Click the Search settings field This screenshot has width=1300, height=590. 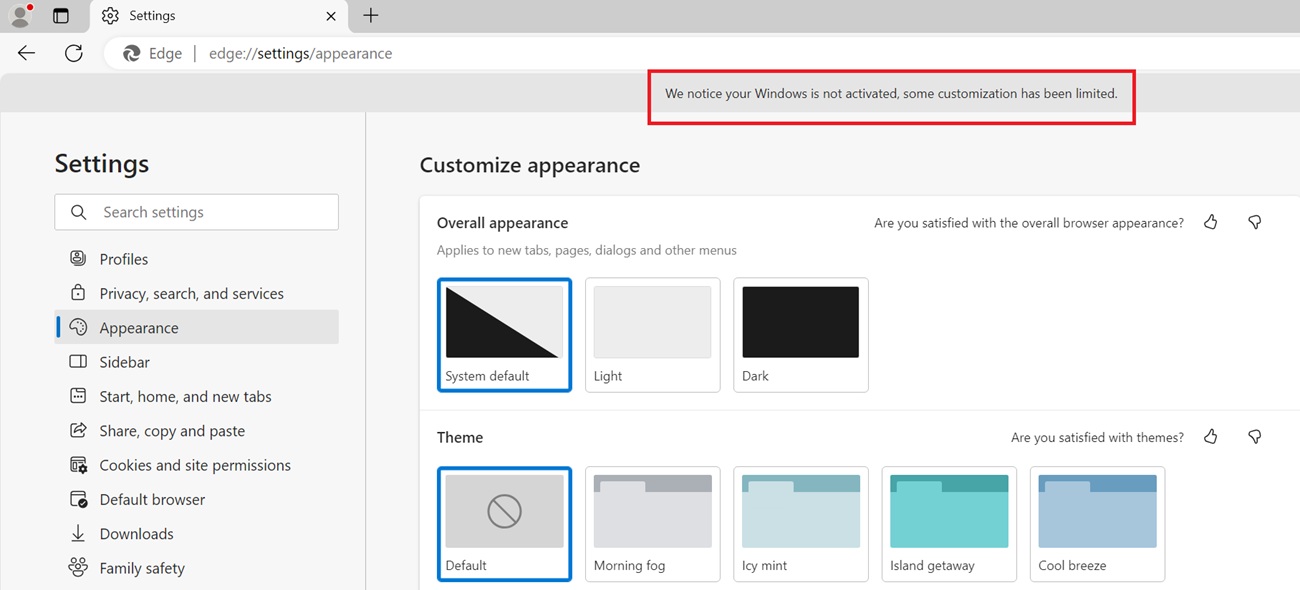[x=197, y=212]
